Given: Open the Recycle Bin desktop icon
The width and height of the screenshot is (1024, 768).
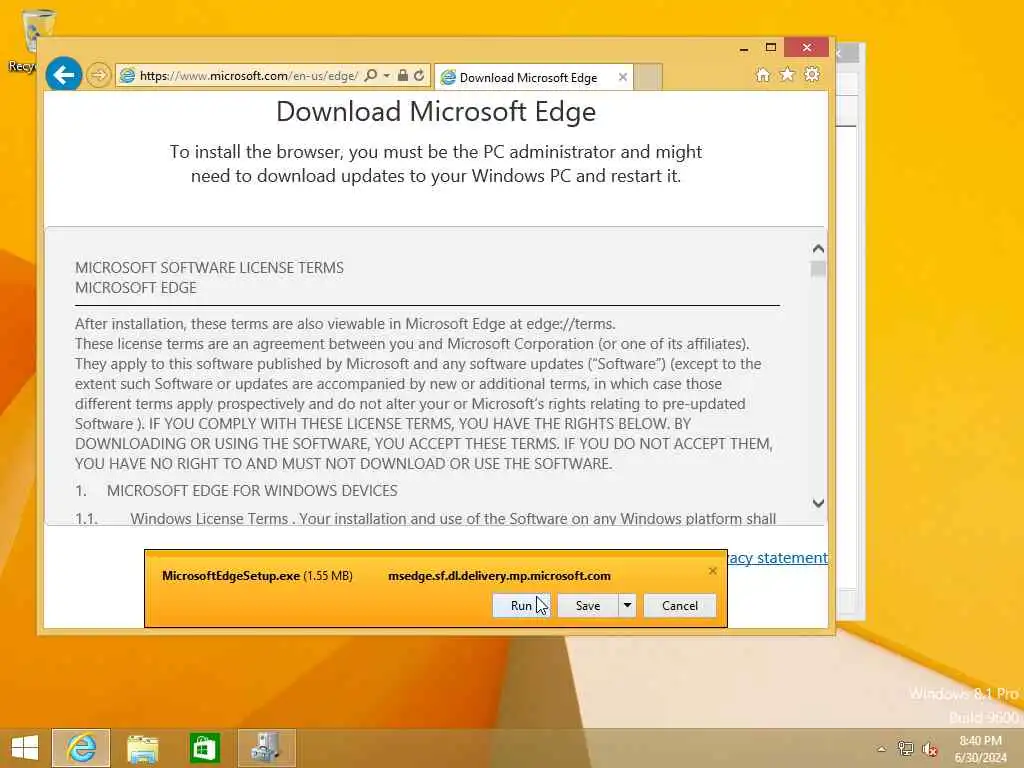Looking at the screenshot, I should click(x=26, y=40).
